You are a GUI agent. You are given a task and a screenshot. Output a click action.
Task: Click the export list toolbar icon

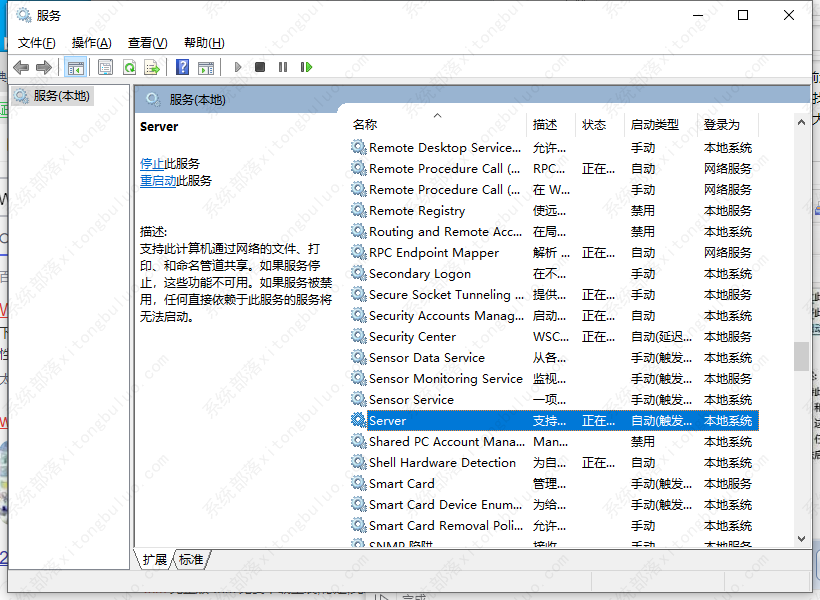(153, 67)
